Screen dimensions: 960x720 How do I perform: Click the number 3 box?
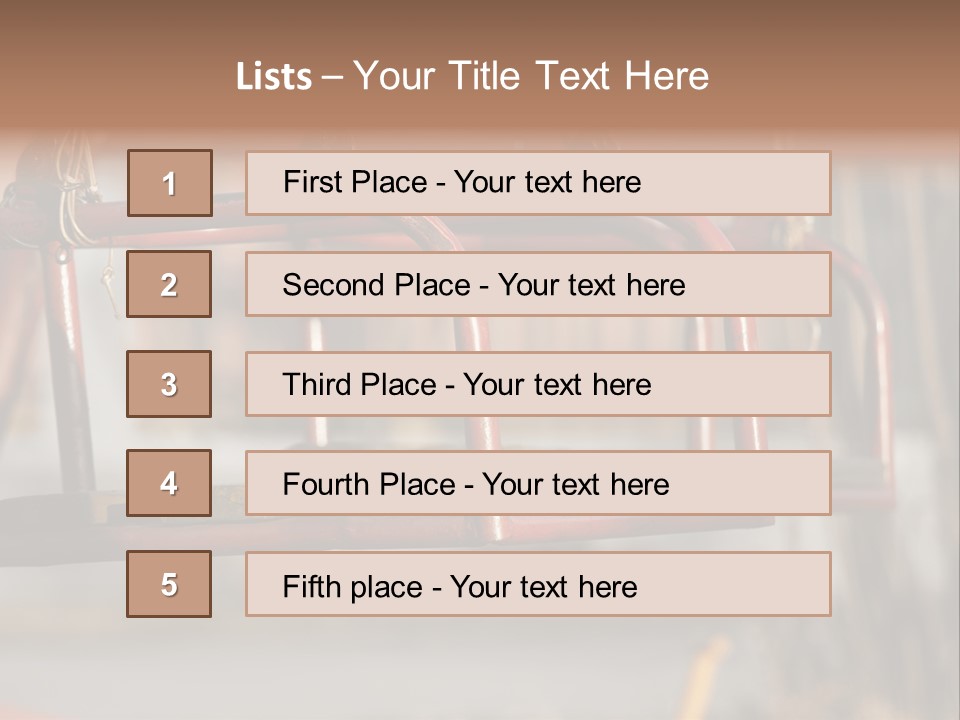169,384
